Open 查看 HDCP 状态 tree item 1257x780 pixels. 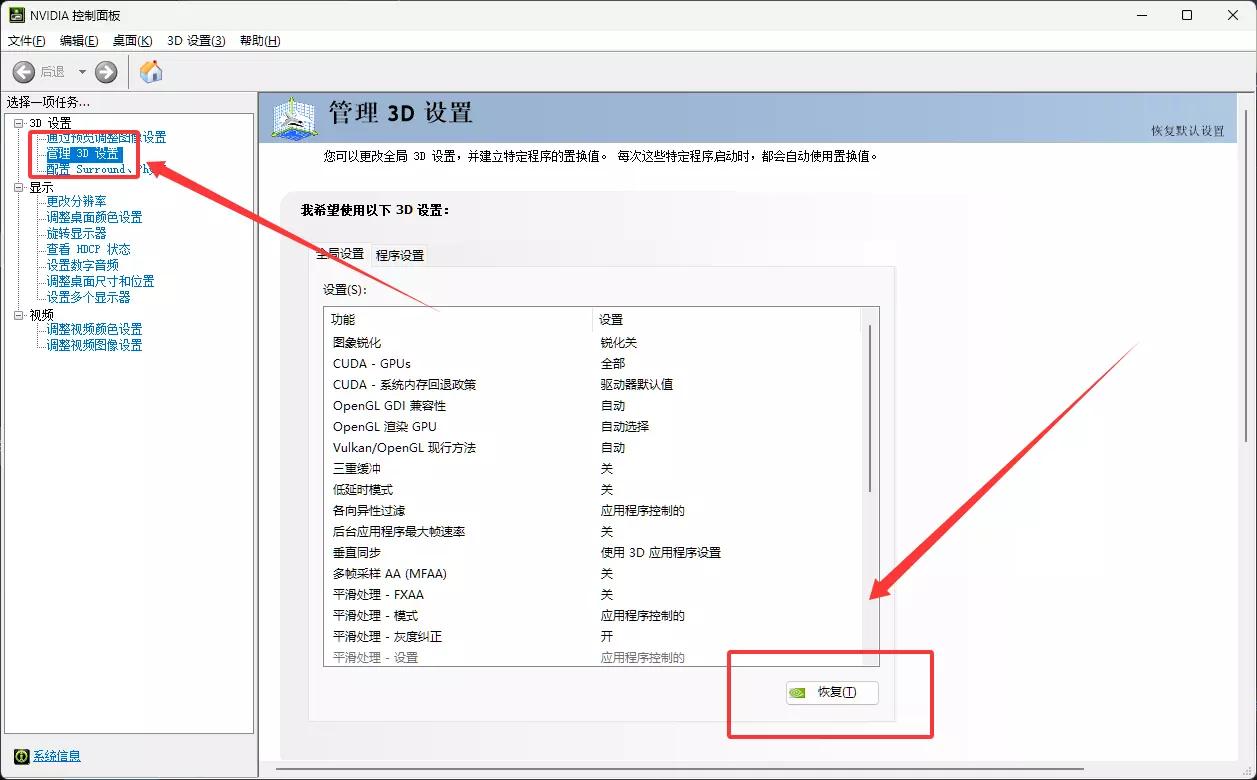tap(88, 250)
